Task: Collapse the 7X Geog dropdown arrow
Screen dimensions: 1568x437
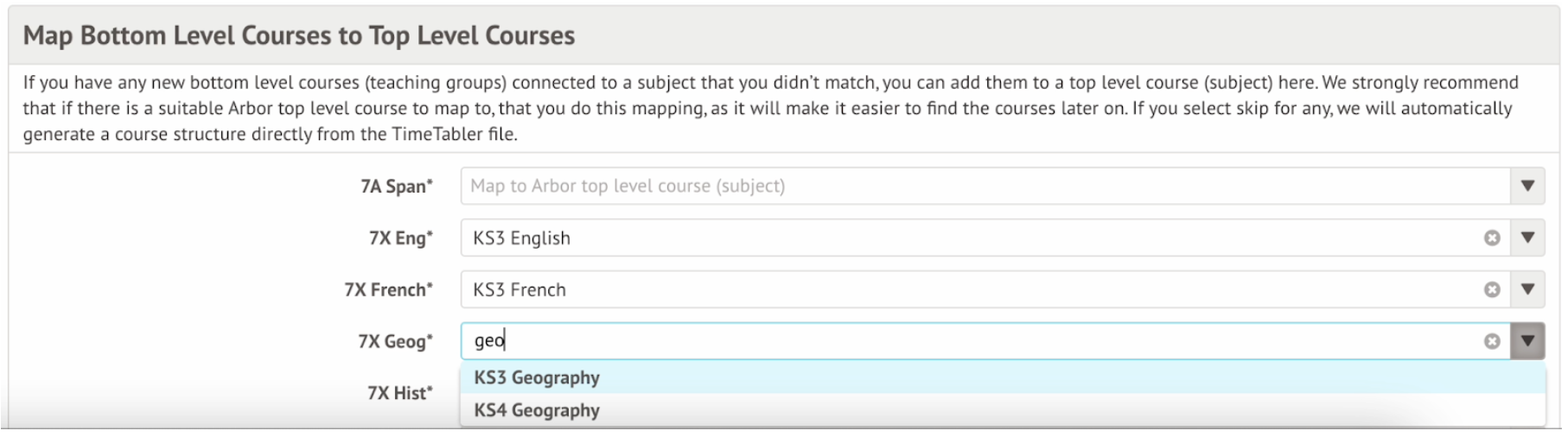Action: click(1527, 342)
